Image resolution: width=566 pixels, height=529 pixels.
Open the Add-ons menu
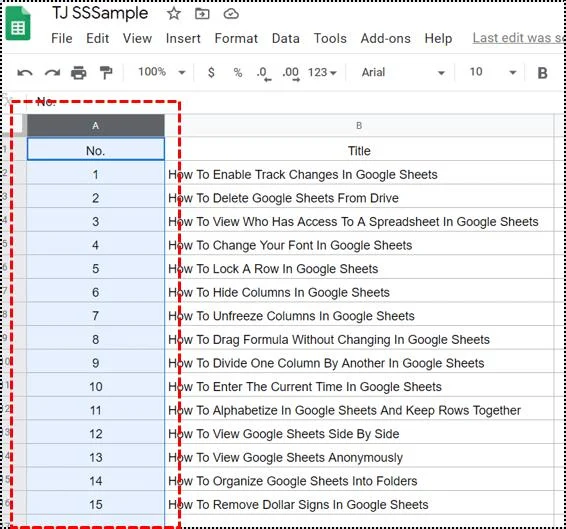386,38
